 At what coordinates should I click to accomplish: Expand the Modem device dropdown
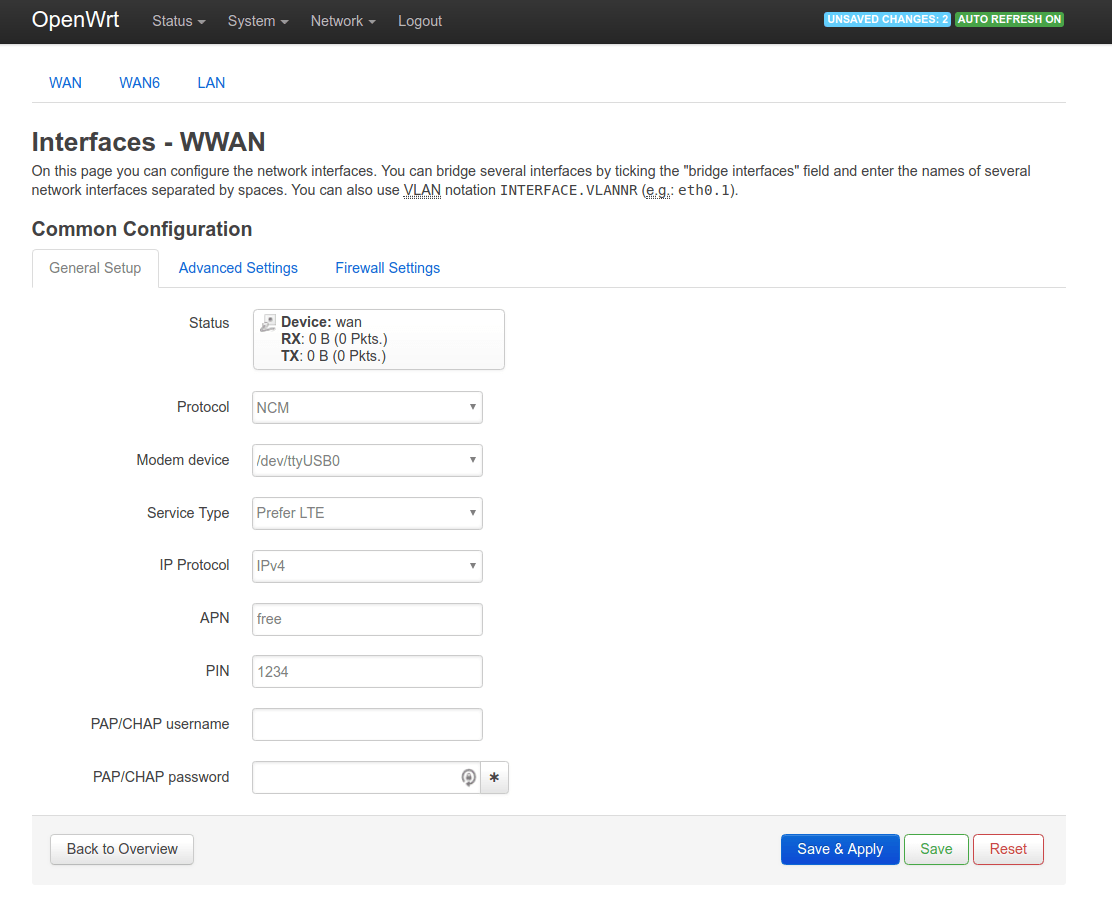(367, 460)
